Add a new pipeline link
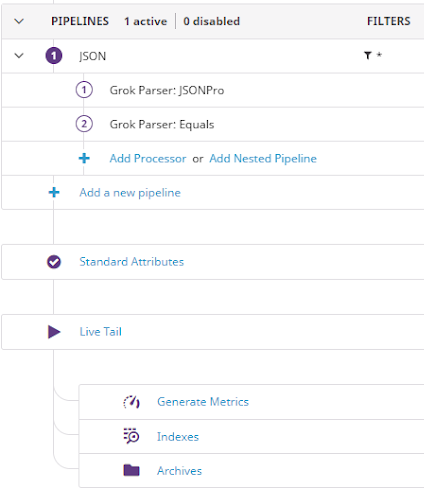This screenshot has width=424, height=489. click(130, 193)
